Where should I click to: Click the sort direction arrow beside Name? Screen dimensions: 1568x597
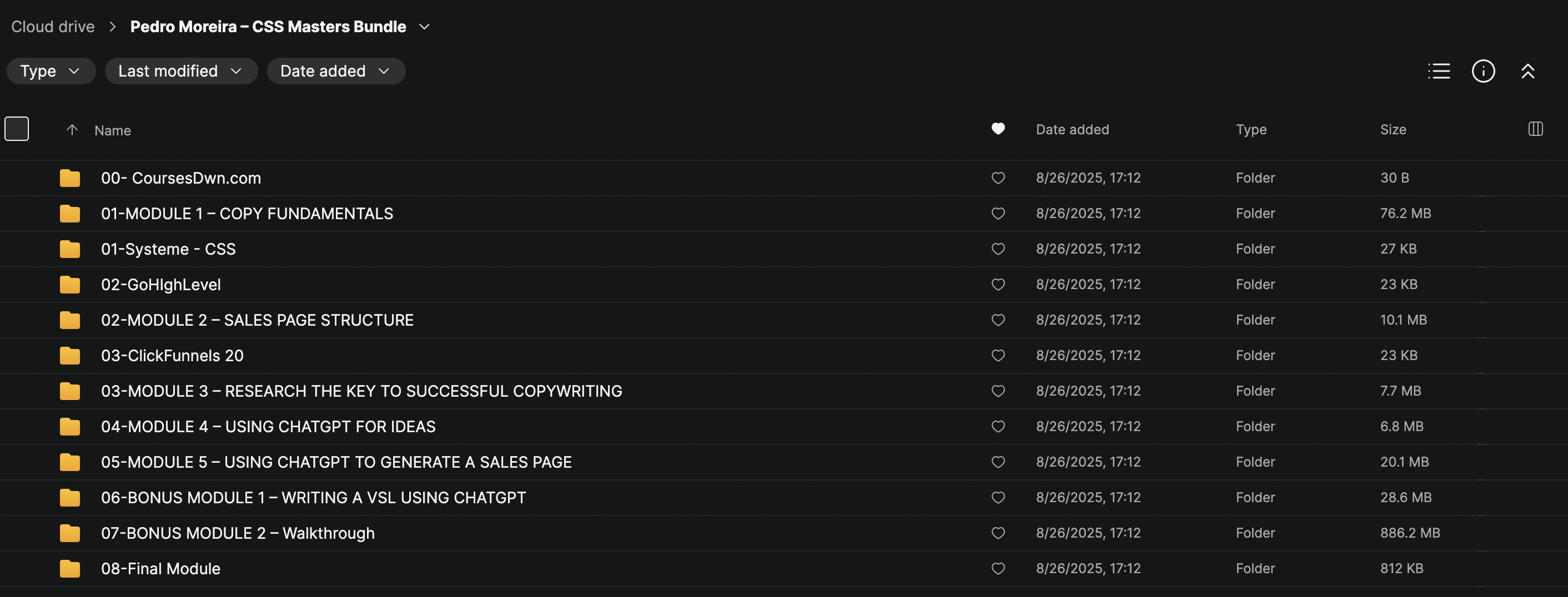coord(72,129)
